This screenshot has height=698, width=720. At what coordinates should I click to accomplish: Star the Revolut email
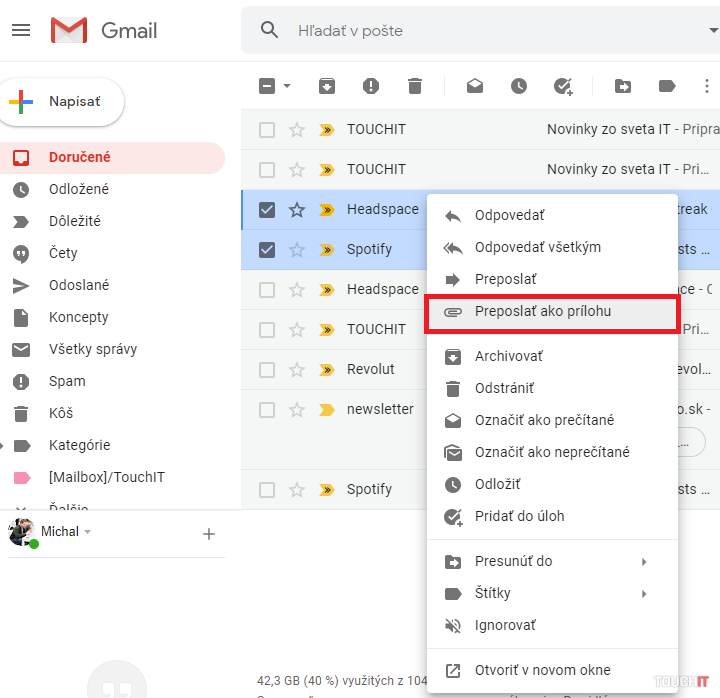(297, 369)
